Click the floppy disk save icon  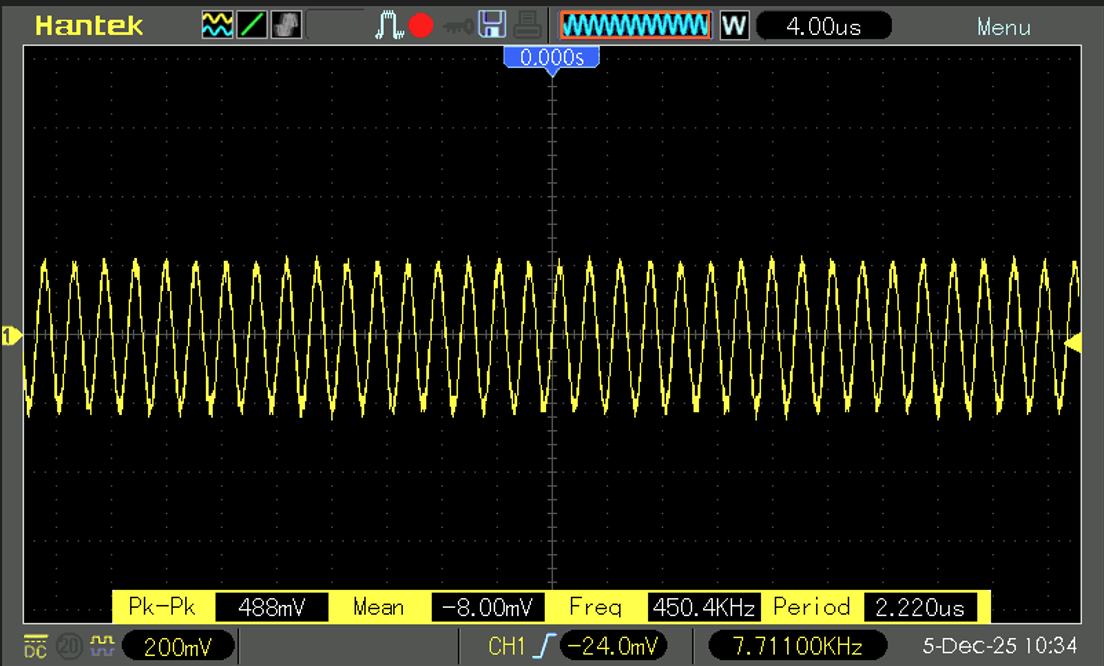click(491, 26)
